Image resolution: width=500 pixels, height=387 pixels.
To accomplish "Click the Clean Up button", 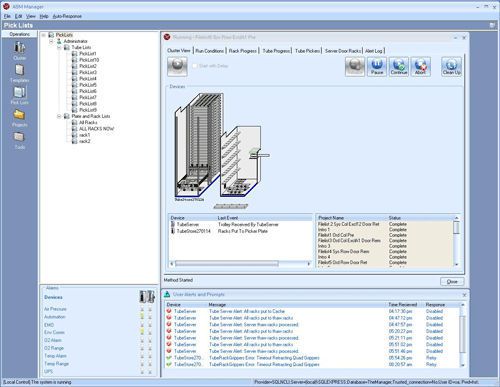I will tap(452, 66).
